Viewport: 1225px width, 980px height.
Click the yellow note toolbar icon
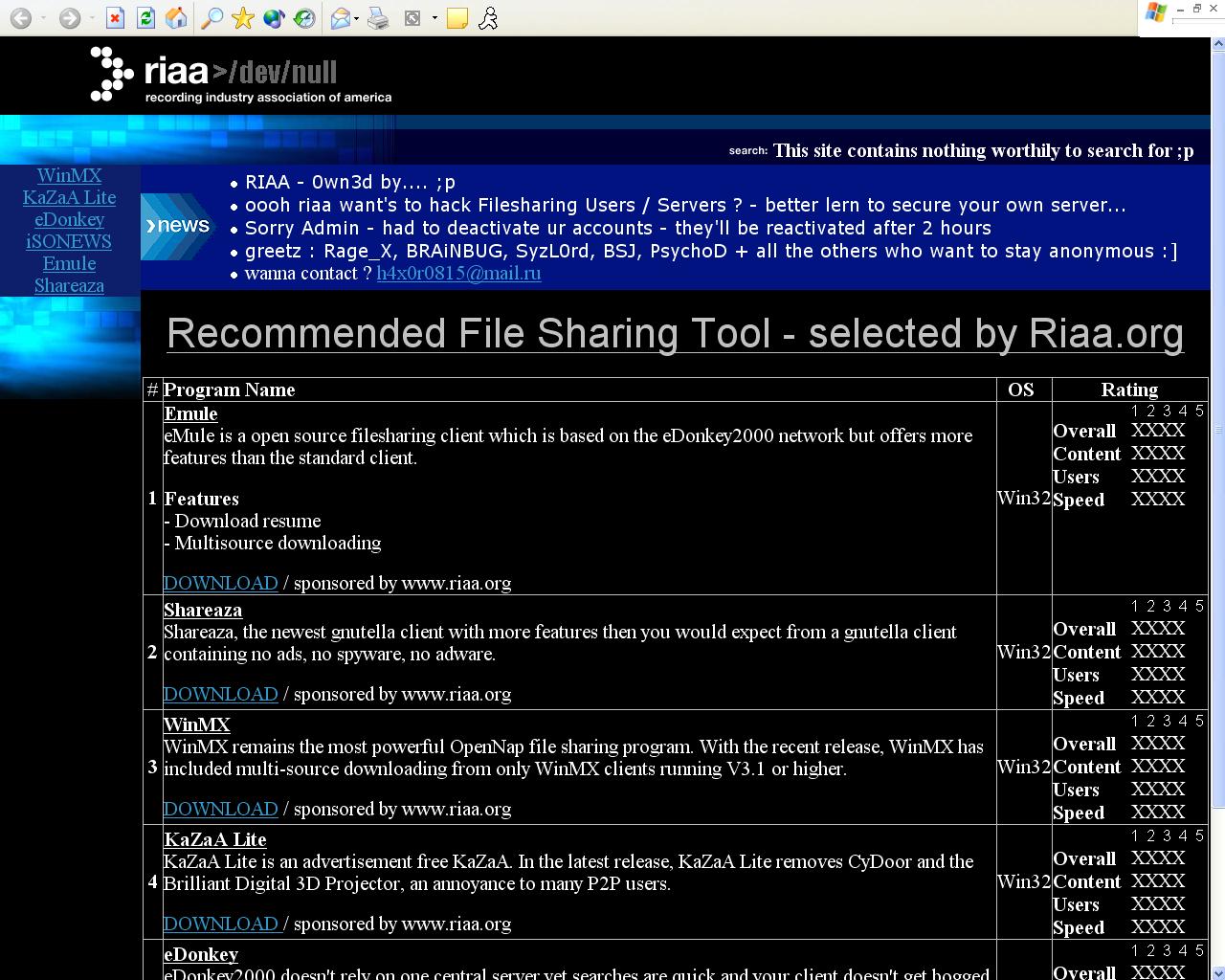click(457, 18)
